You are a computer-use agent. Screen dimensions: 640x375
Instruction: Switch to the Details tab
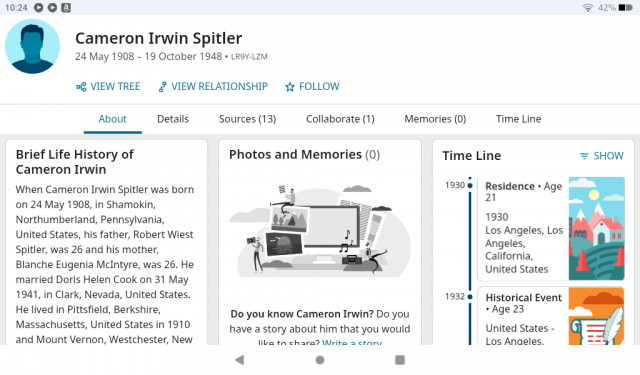point(173,119)
